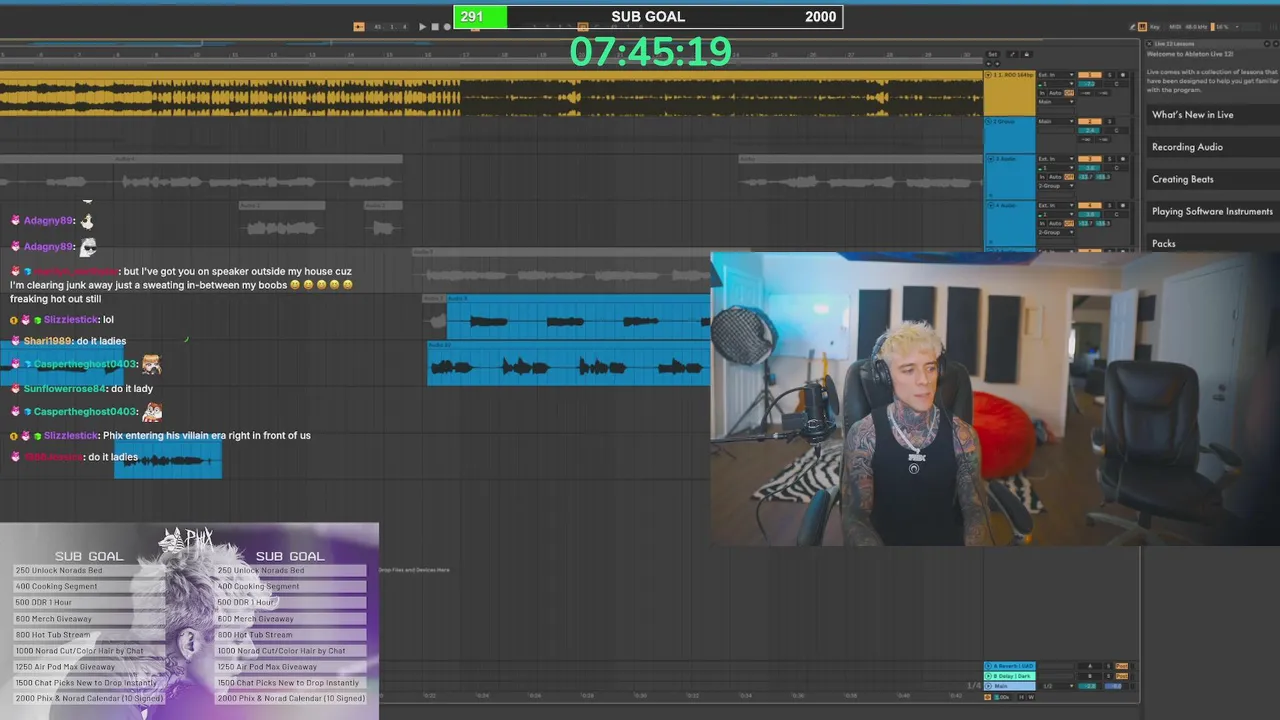1280x720 pixels.
Task: Fold the 4 Audio track triangle
Action: [991, 205]
